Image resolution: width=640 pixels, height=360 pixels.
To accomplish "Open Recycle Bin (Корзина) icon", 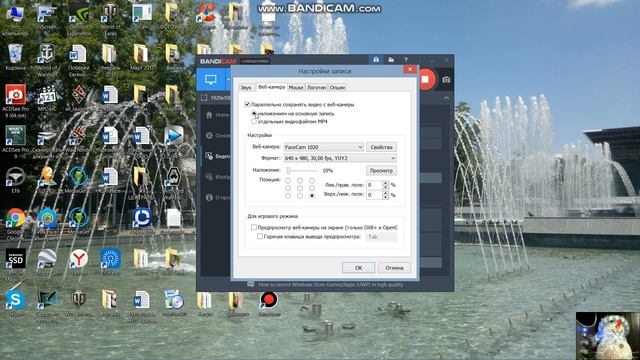I will point(15,54).
